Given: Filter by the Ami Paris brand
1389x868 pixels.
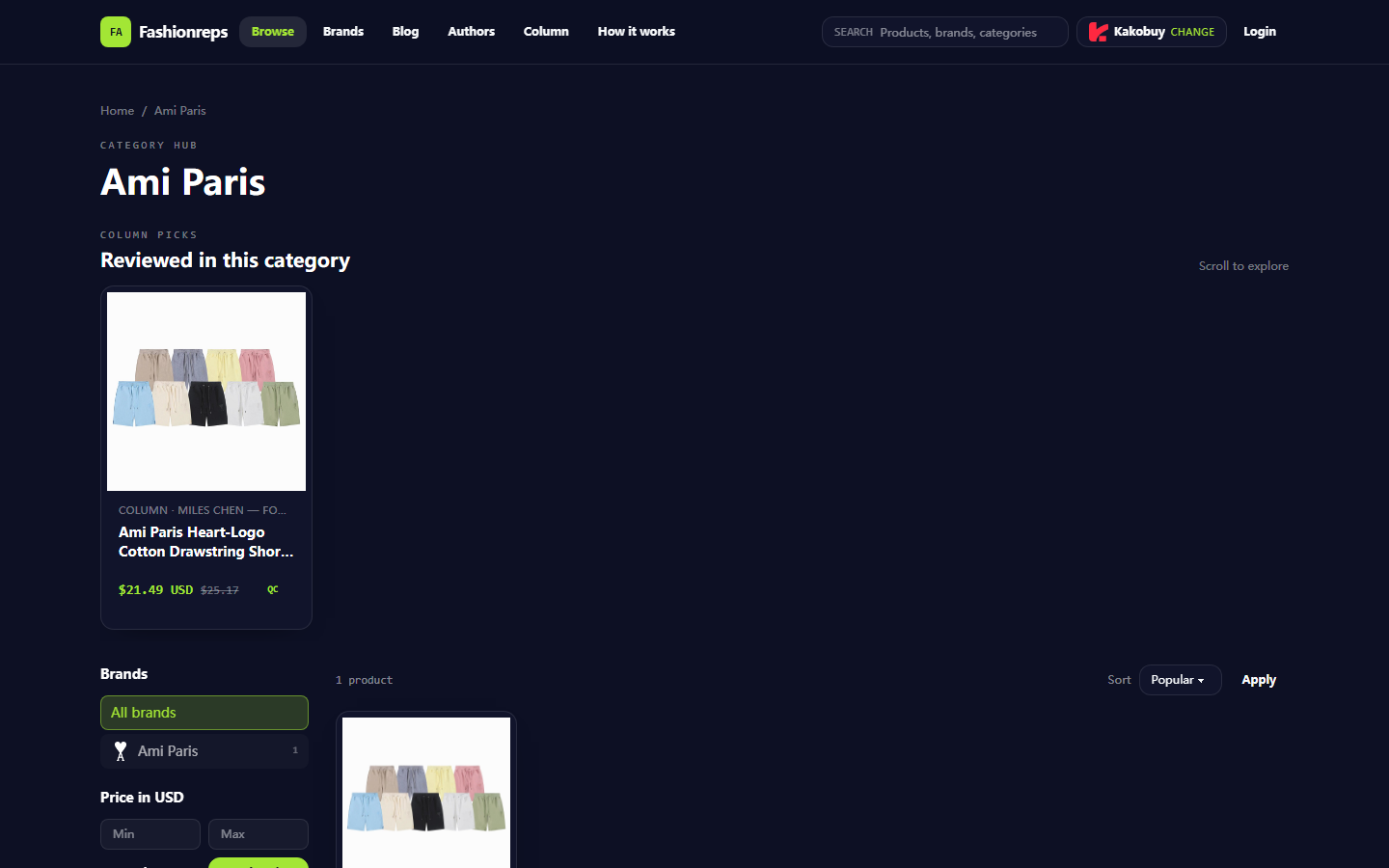Looking at the screenshot, I should 204,751.
